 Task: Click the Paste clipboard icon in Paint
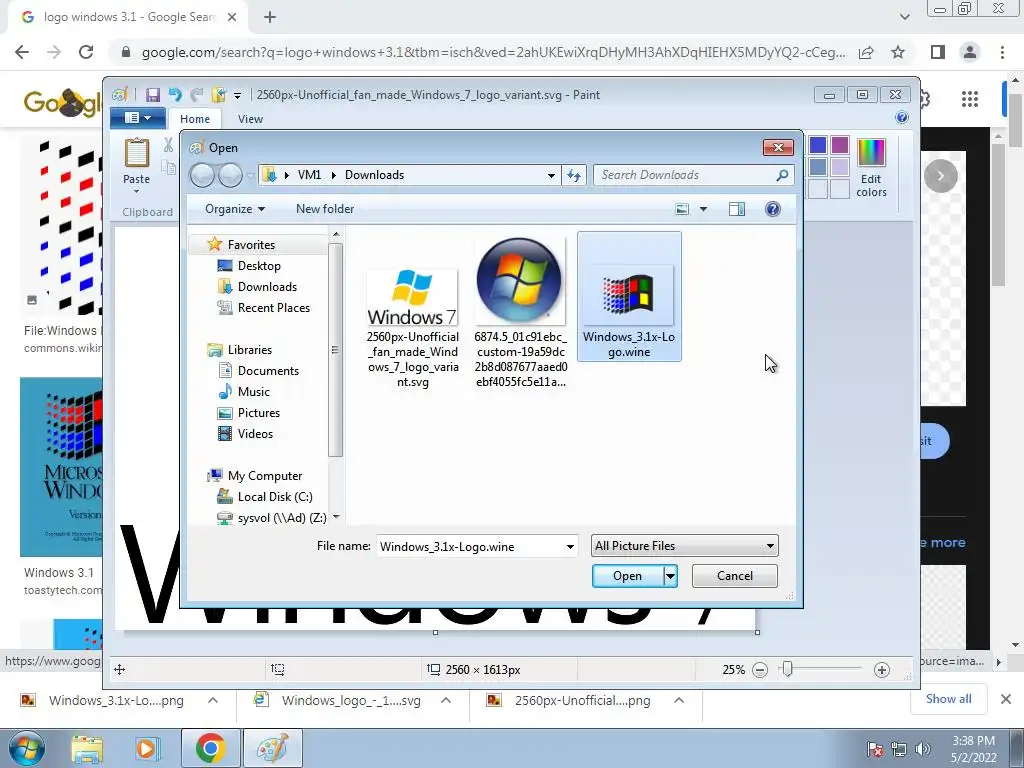point(136,153)
